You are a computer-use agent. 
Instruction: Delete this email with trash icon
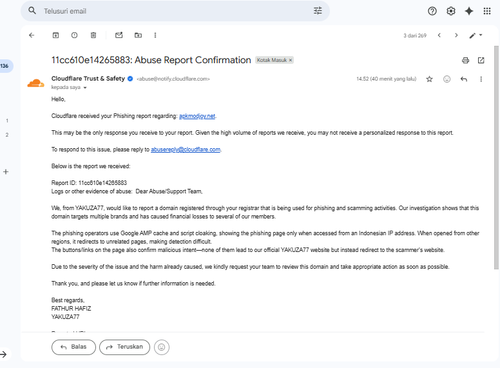pyautogui.click(x=93, y=35)
